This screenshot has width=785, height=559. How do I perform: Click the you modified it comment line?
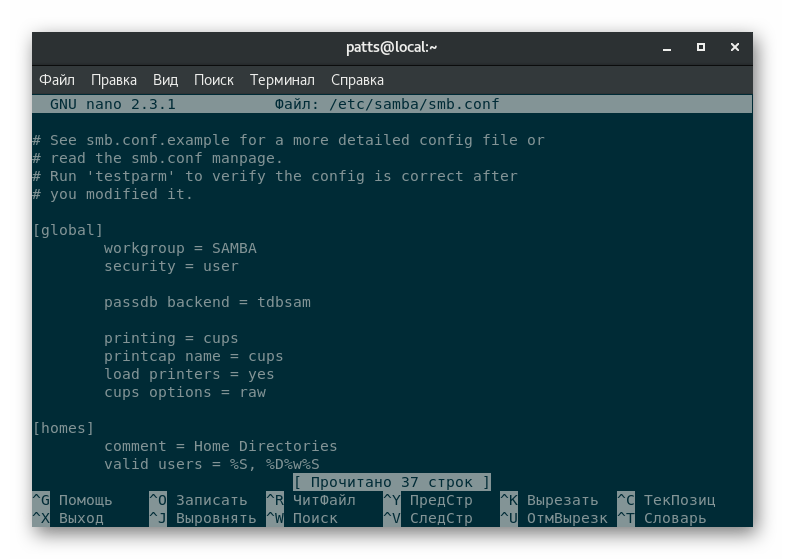113,194
